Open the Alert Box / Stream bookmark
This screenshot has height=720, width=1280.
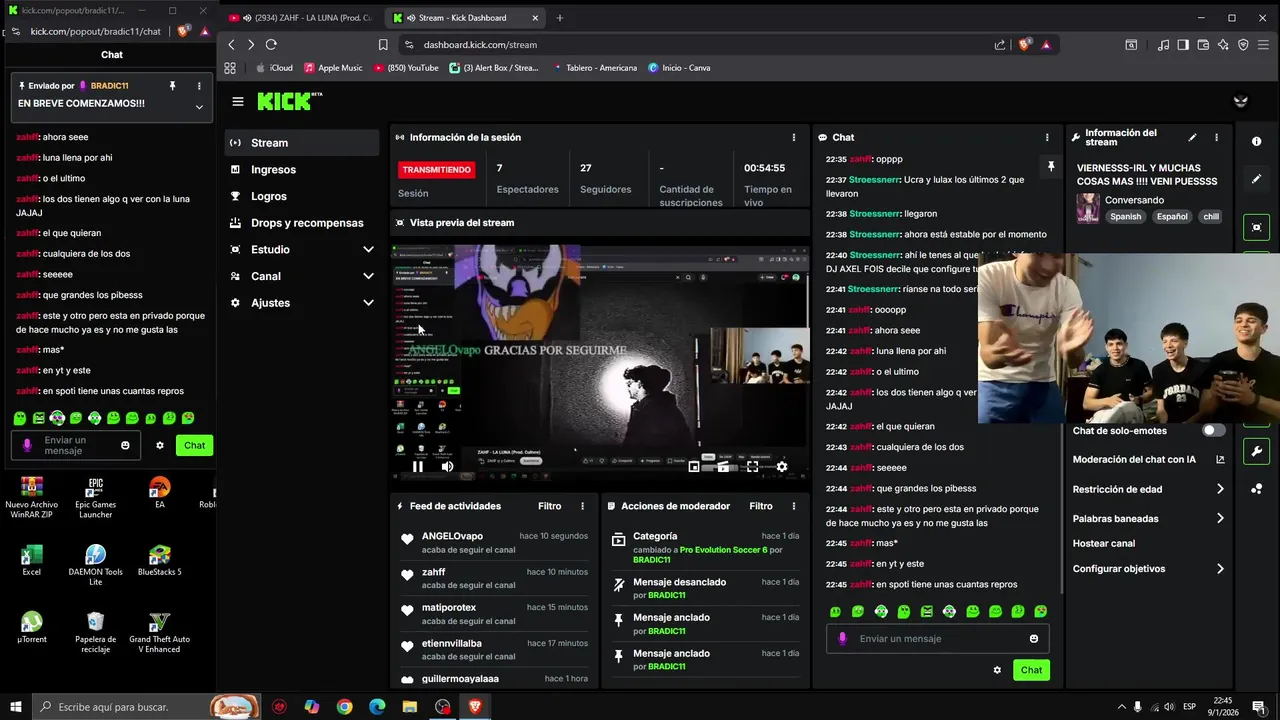click(x=494, y=68)
